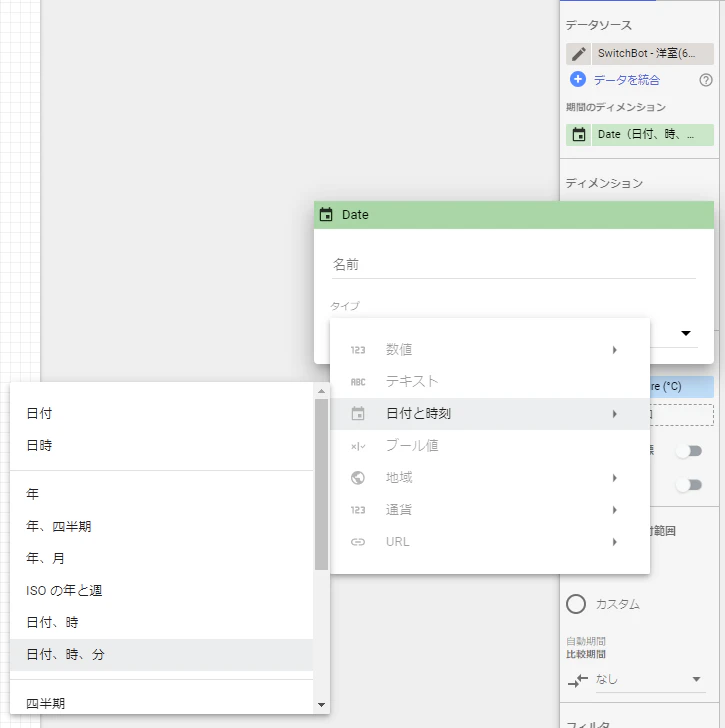Expand the 日付と時刻 submenu arrow

point(615,414)
